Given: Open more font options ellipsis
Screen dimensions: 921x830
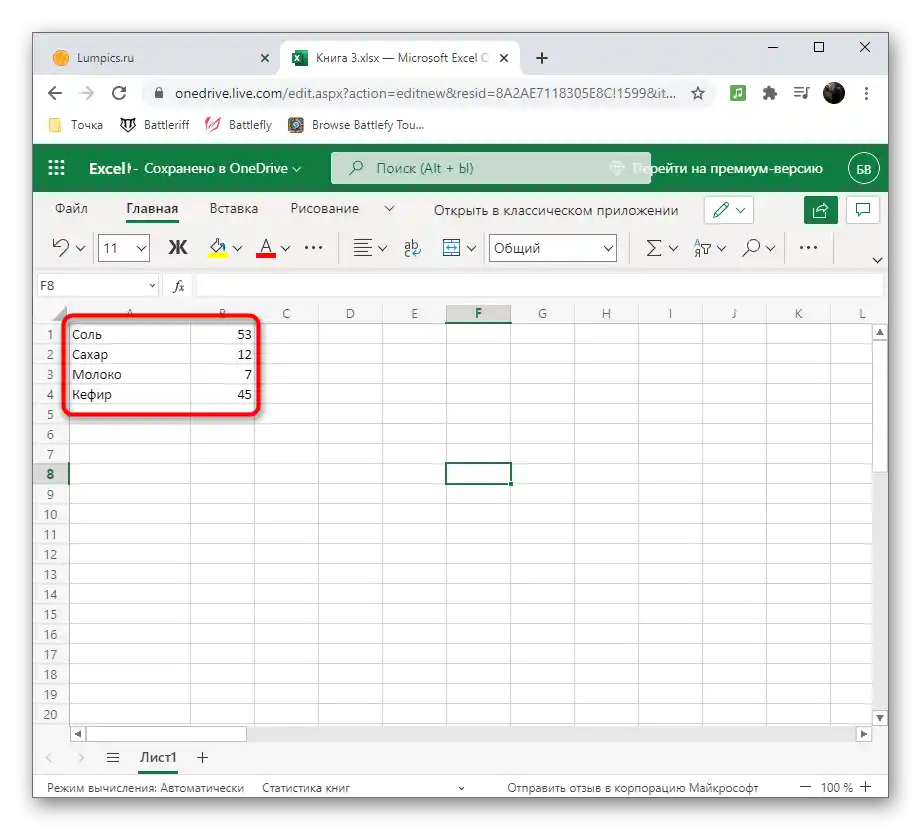Looking at the screenshot, I should coord(314,248).
